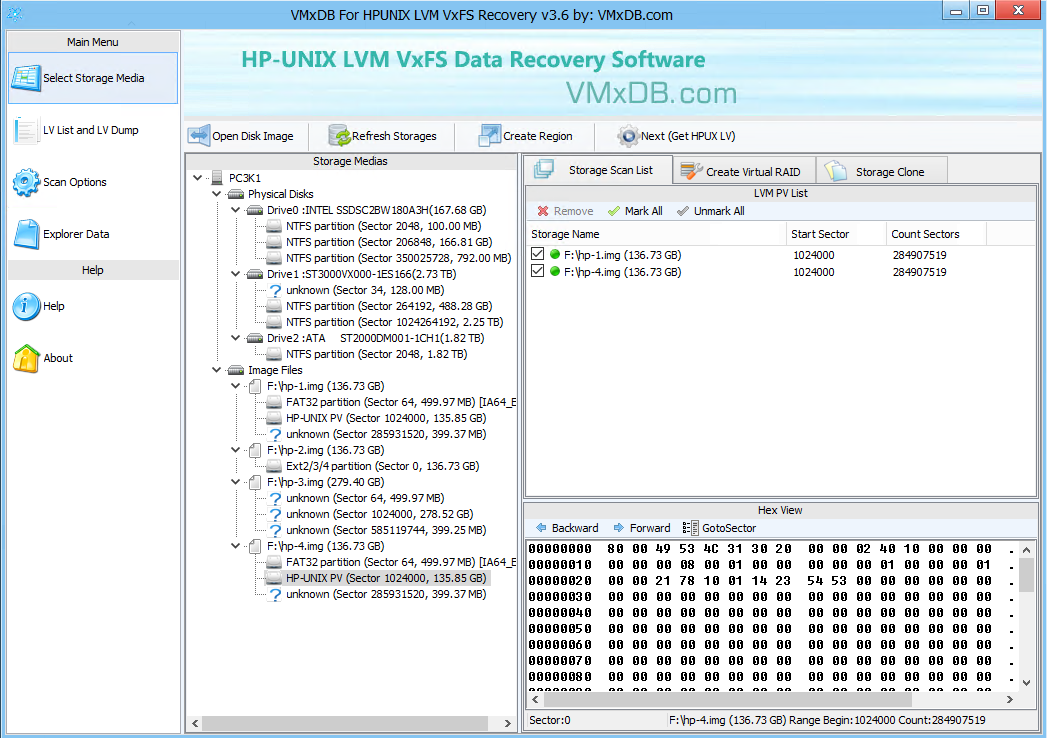The height and width of the screenshot is (738, 1047).
Task: Click the Backward arrow in Hex View
Action: pos(542,528)
